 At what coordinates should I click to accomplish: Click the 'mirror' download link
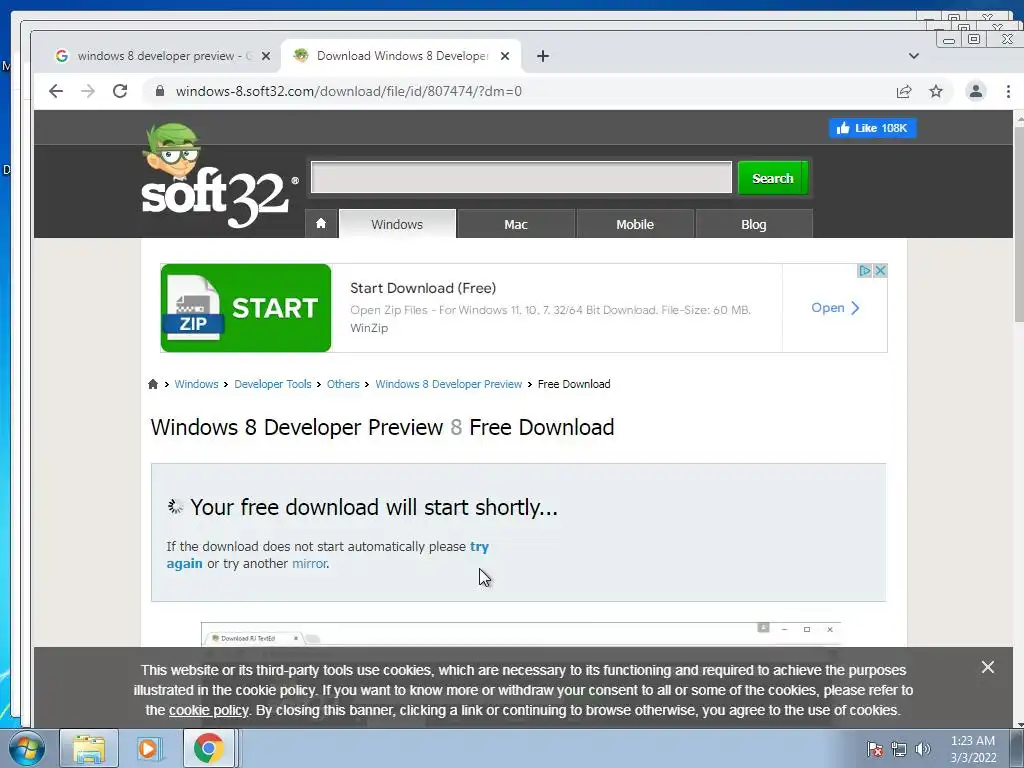pyautogui.click(x=310, y=564)
